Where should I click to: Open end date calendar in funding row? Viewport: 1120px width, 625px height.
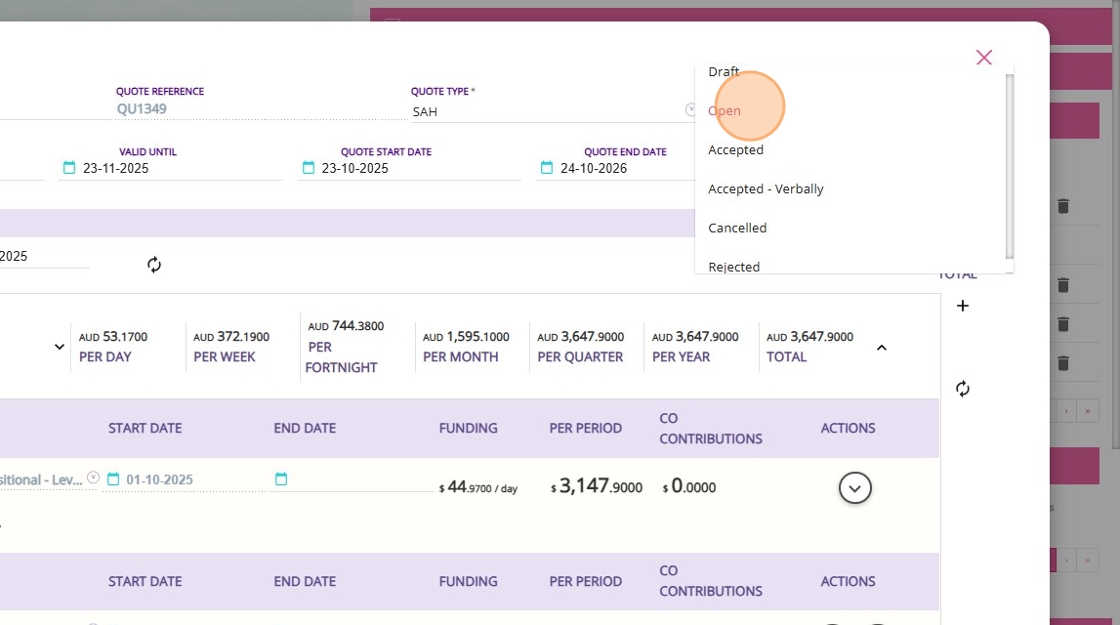(x=281, y=479)
